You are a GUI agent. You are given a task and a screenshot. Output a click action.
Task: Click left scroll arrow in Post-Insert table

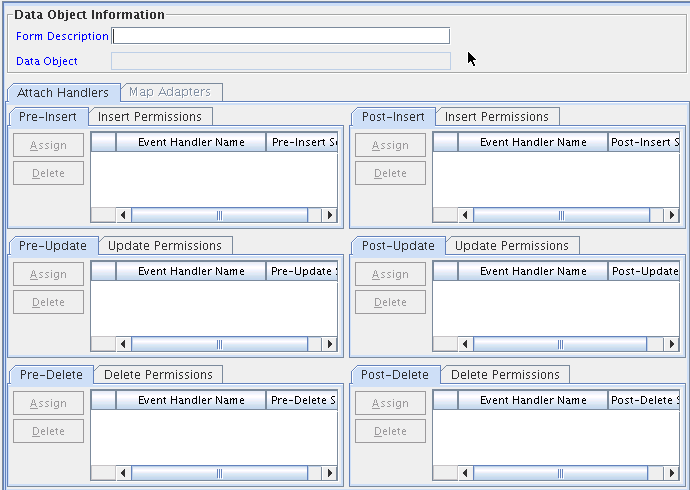[x=465, y=215]
